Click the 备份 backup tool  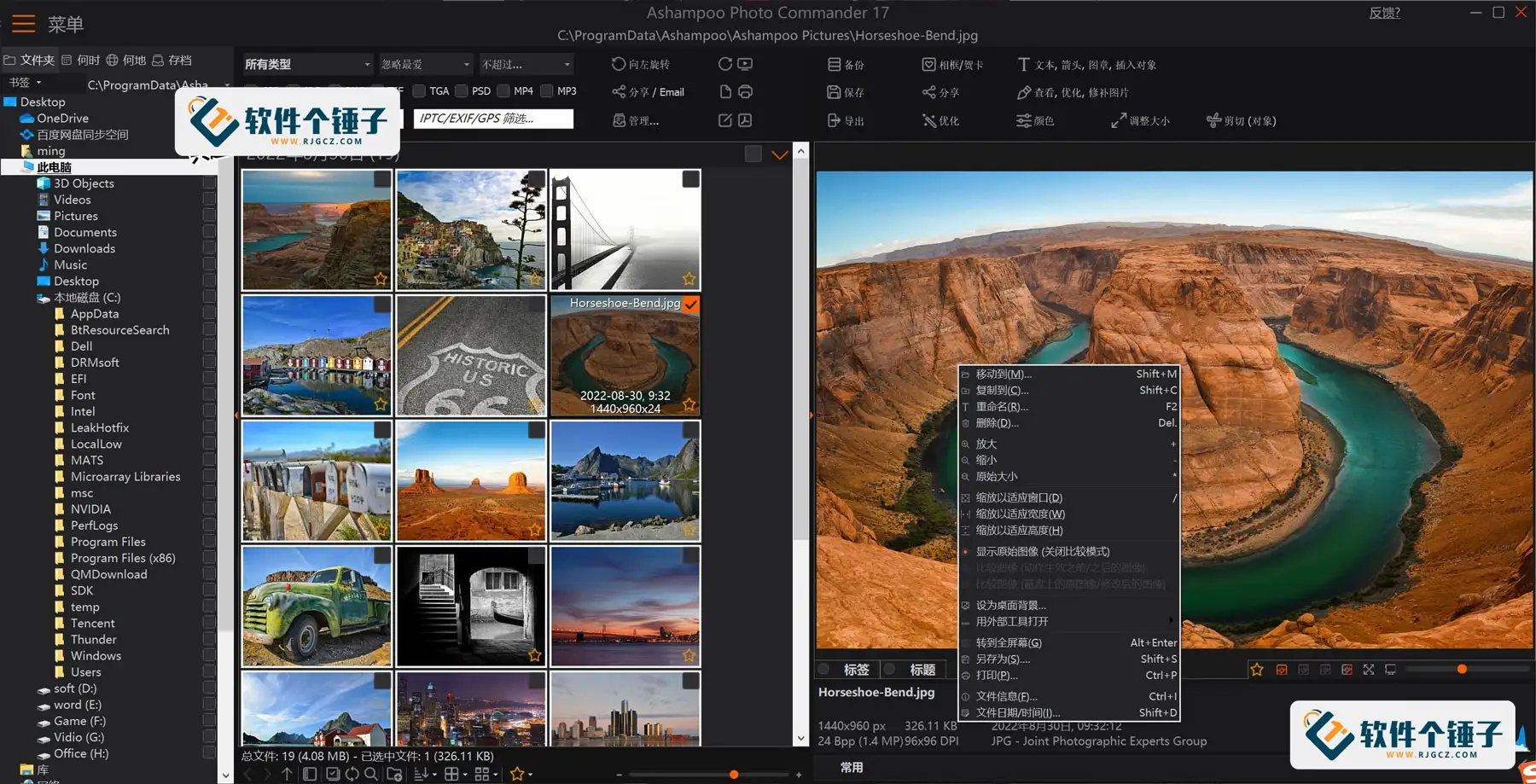[846, 65]
